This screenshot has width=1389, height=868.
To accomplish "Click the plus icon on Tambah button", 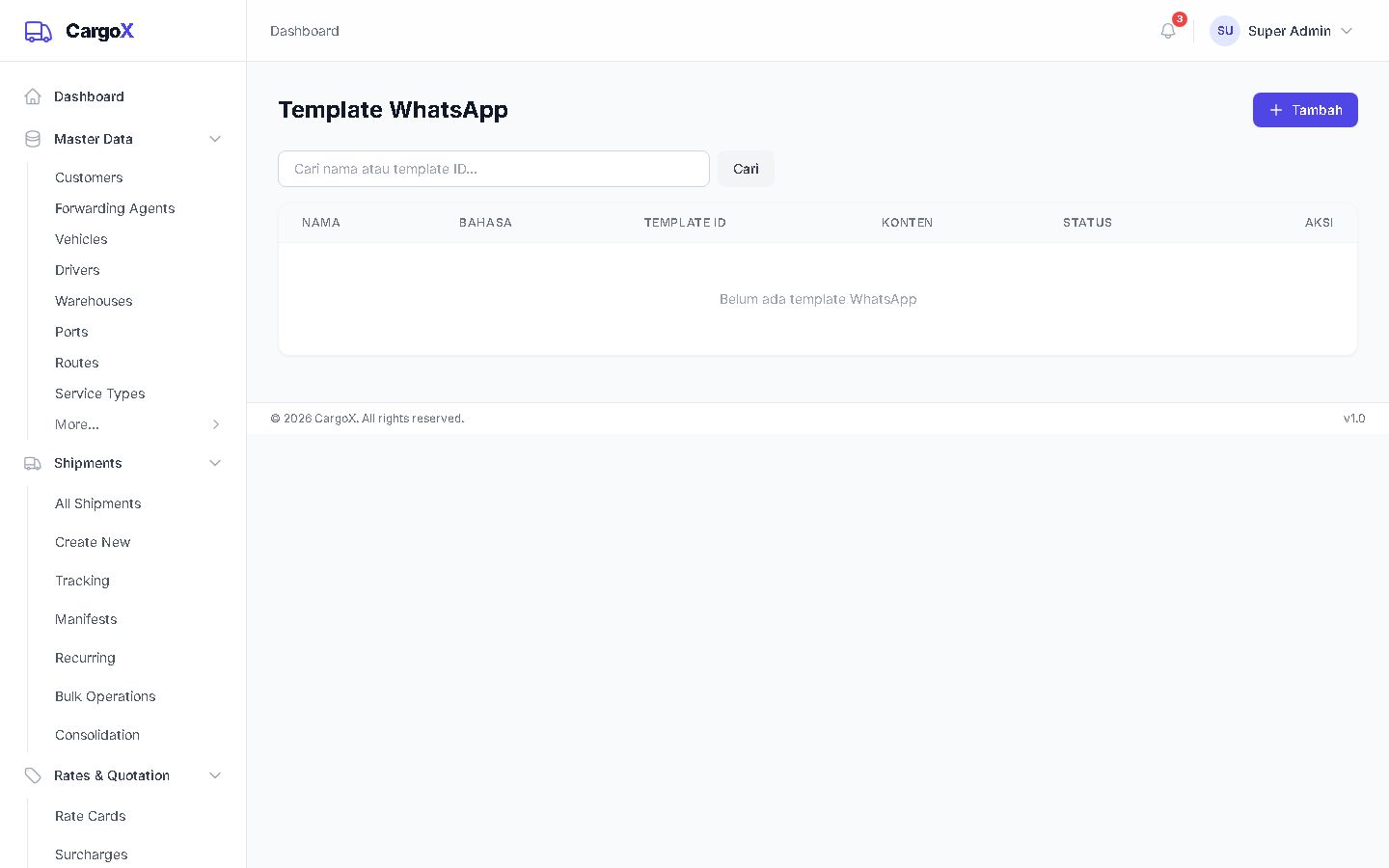I will [1276, 110].
